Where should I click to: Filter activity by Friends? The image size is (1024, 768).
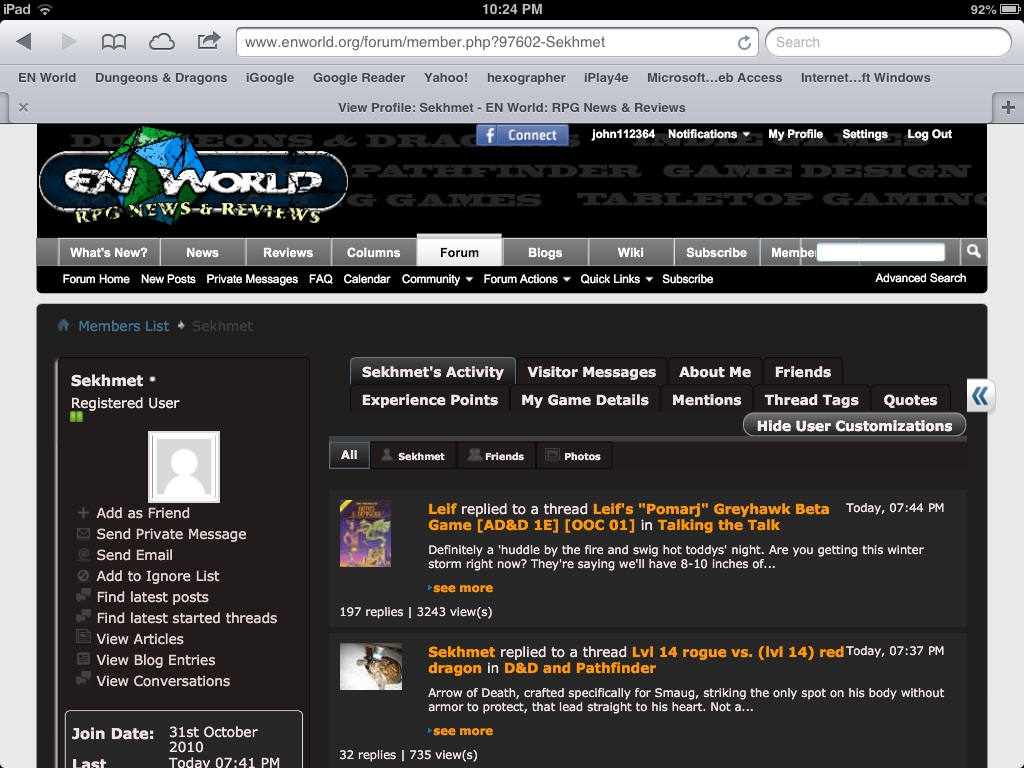[496, 456]
